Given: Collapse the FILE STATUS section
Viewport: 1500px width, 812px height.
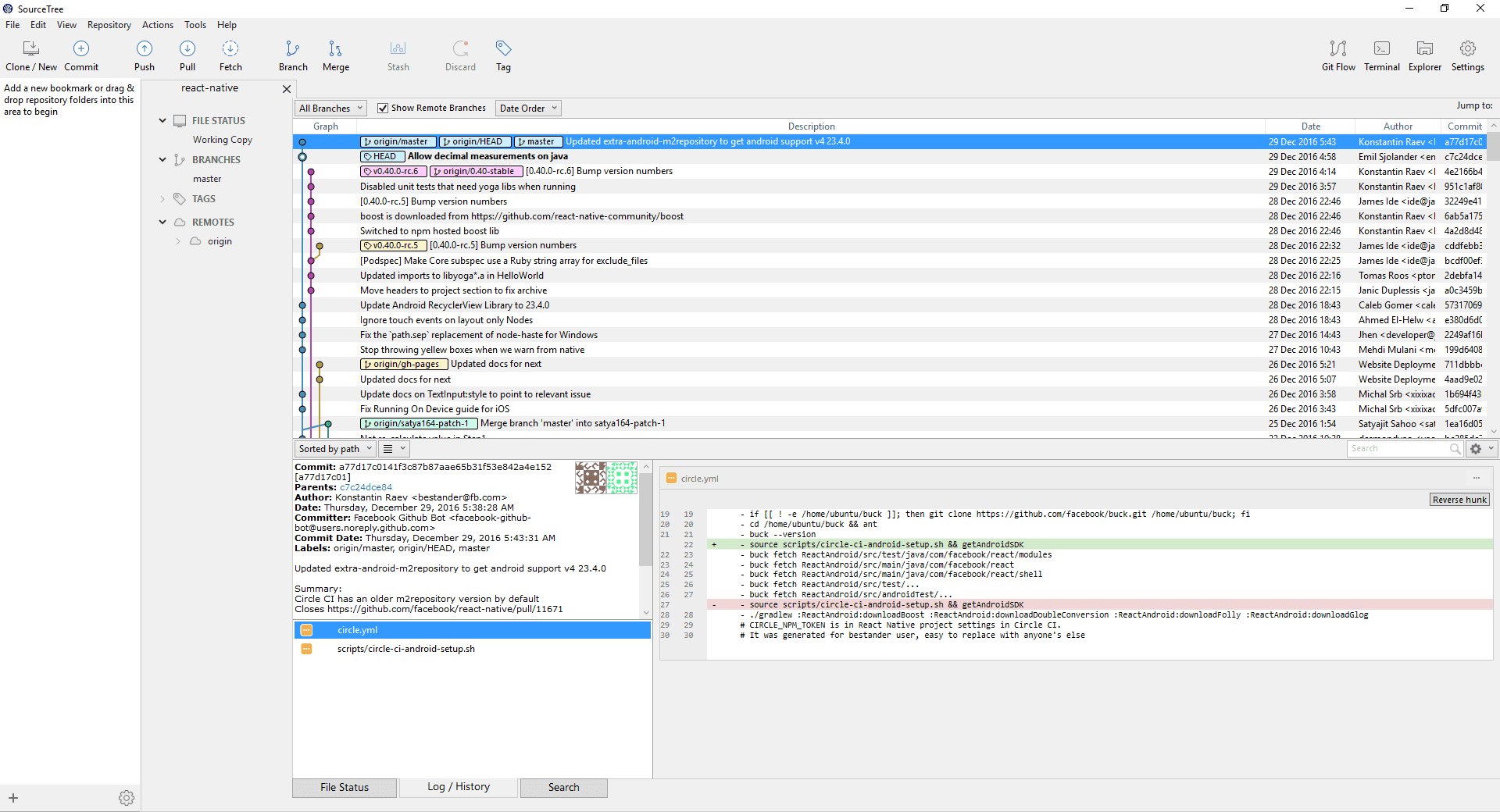Looking at the screenshot, I should point(162,121).
